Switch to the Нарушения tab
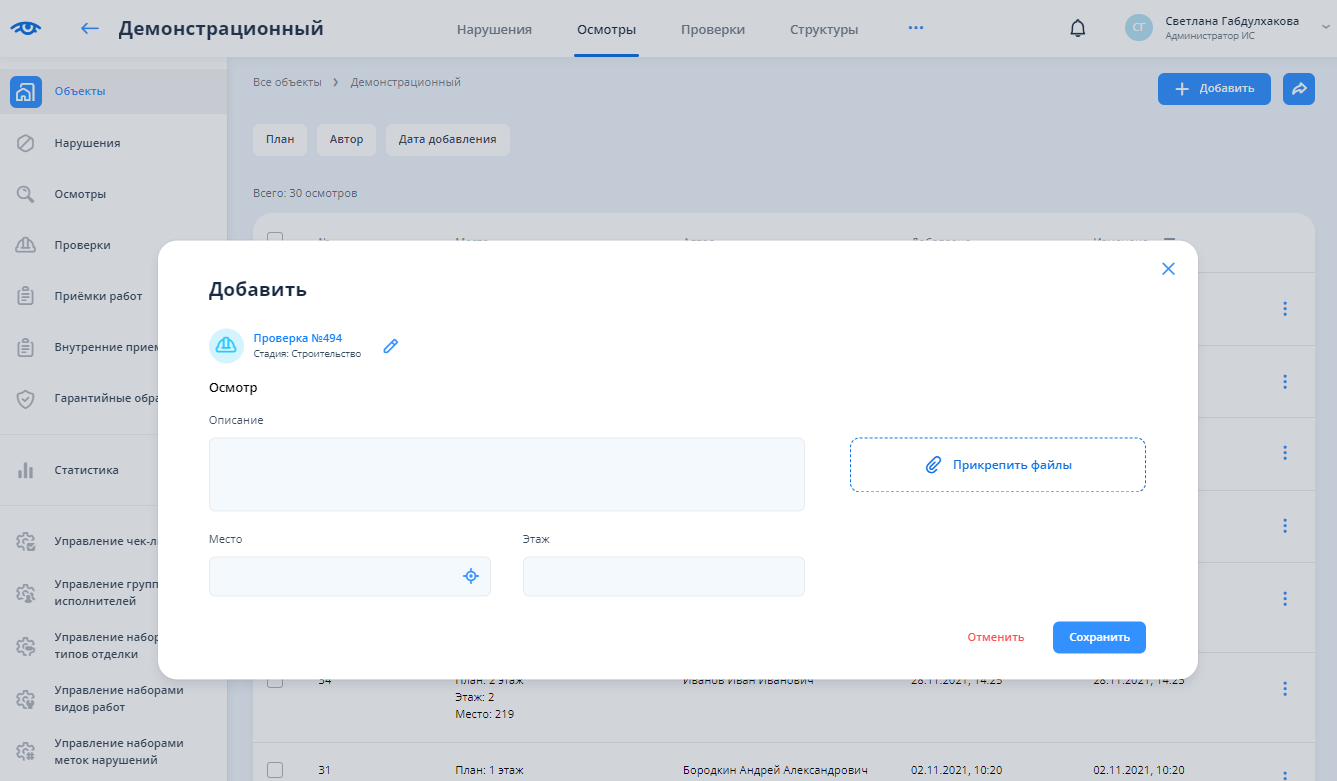This screenshot has height=781, width=1337. 494,29
